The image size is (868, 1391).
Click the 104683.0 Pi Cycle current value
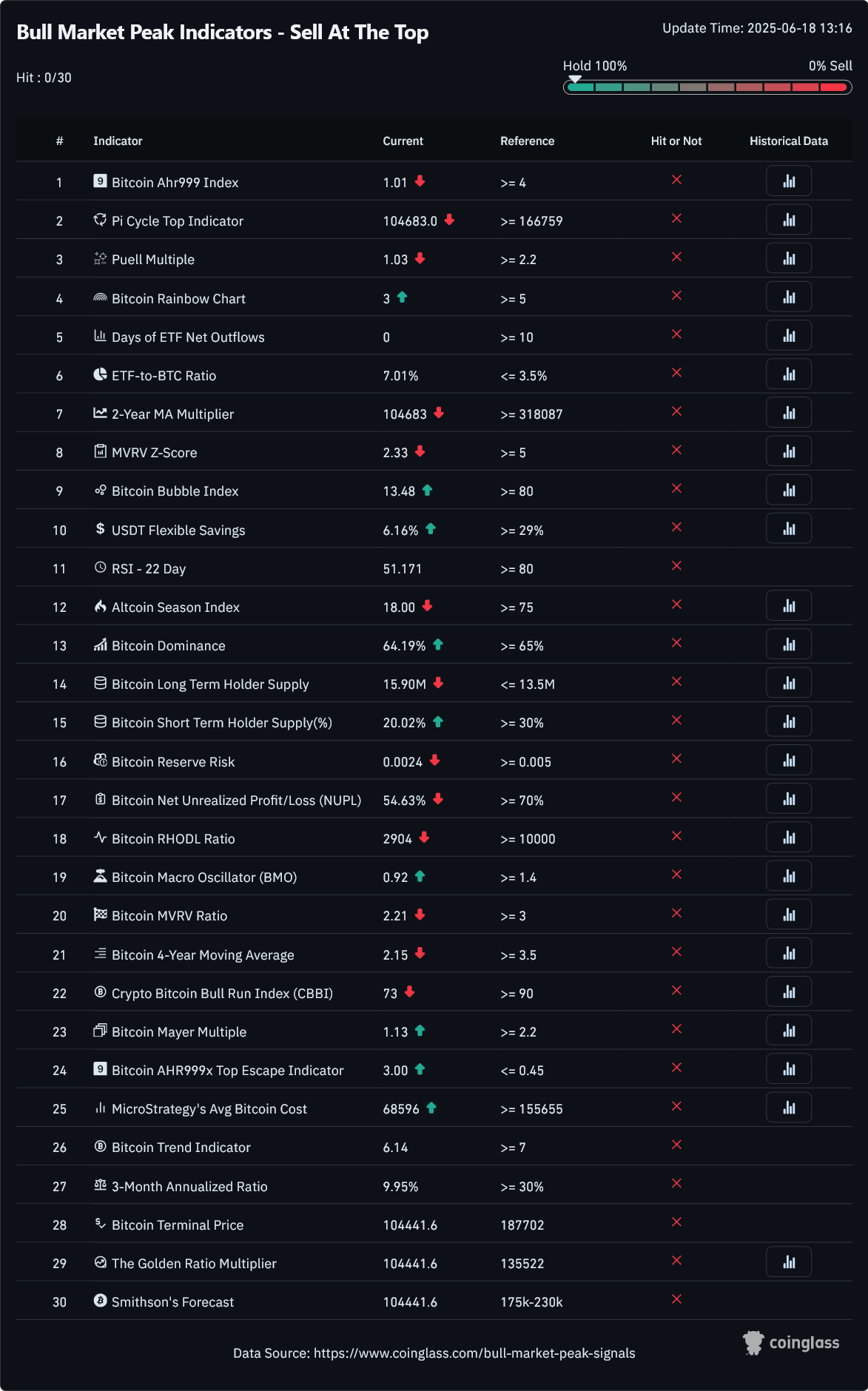click(410, 221)
